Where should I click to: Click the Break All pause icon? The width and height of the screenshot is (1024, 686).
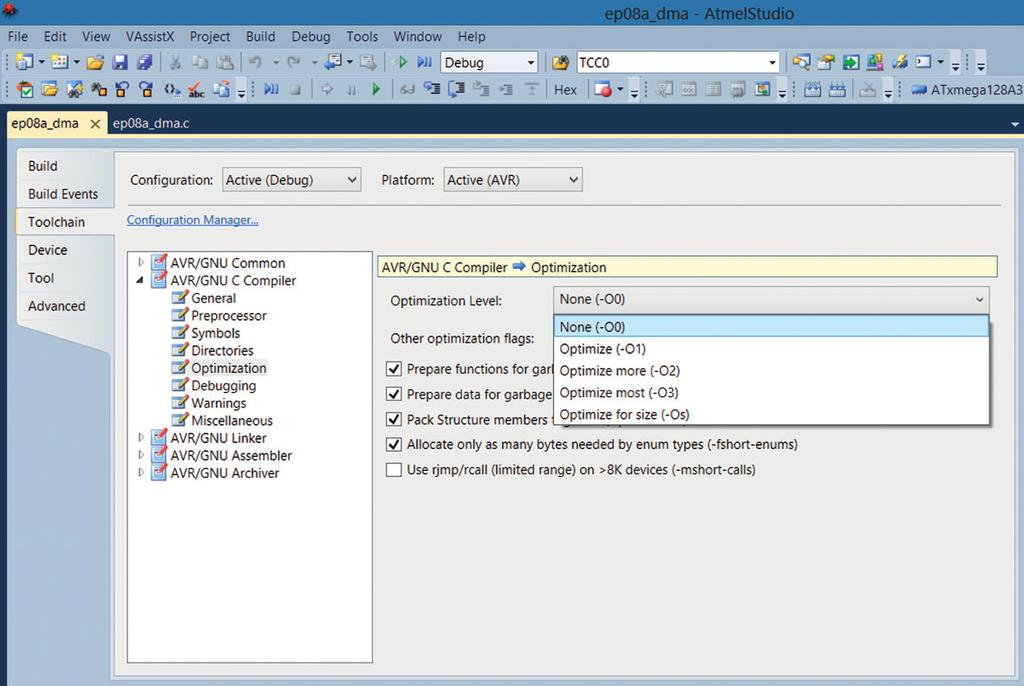click(351, 90)
